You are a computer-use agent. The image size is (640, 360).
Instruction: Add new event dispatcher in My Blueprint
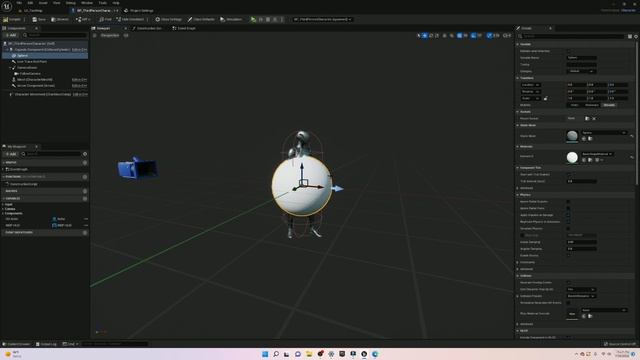(x=85, y=232)
